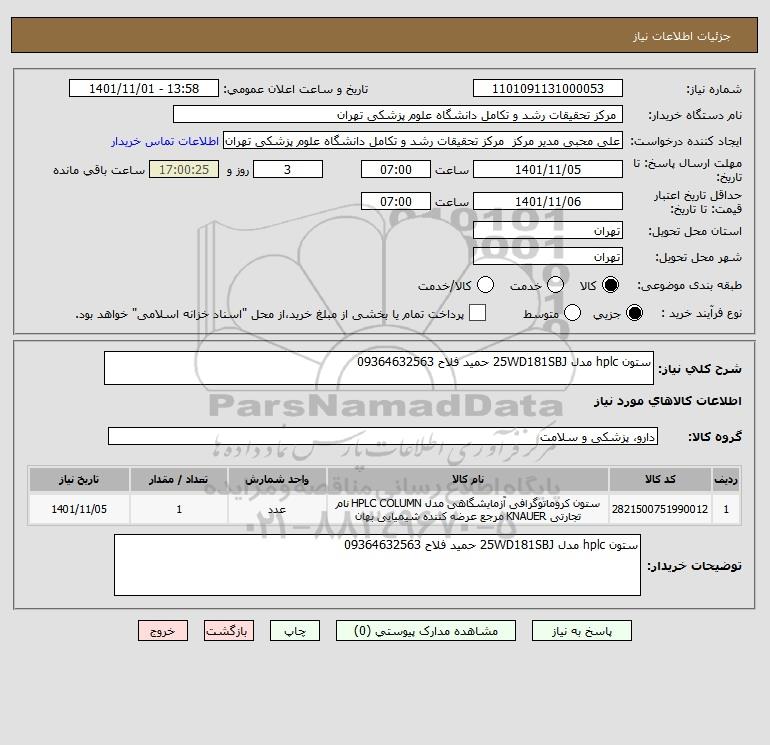Select the متوسط purchase type radio
The height and width of the screenshot is (745, 770).
click(x=572, y=313)
